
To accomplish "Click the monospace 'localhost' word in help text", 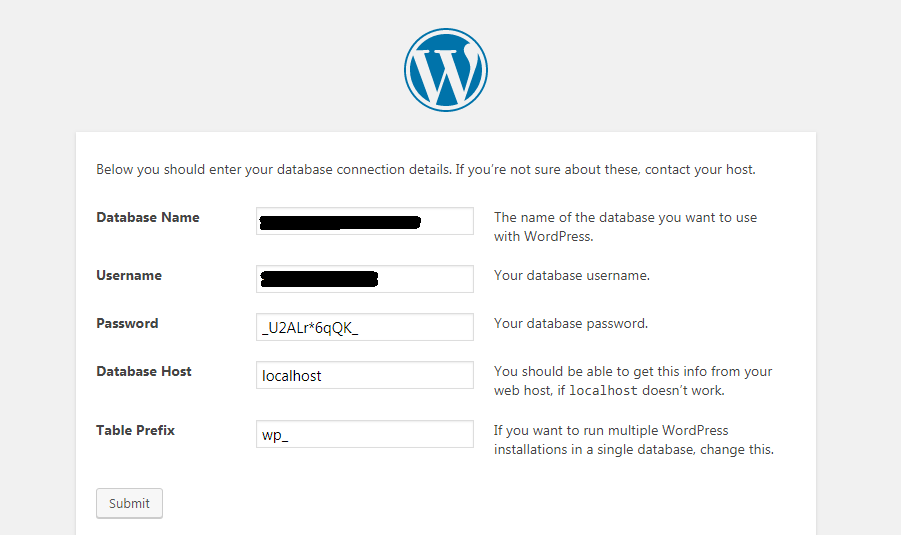I will point(603,391).
